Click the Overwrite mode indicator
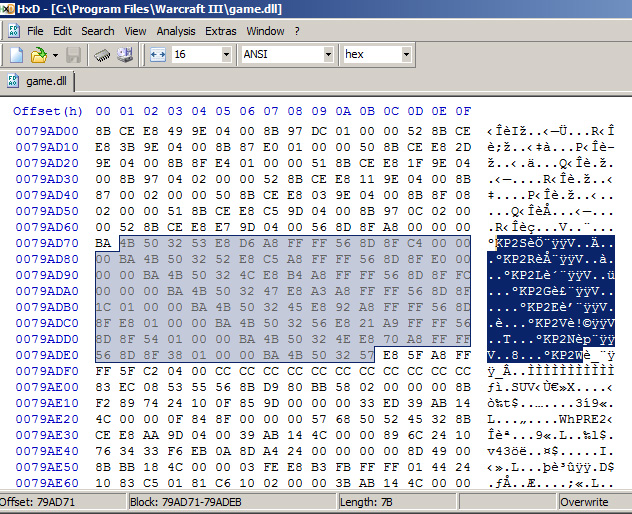Viewport: 632px width, 514px height. (584, 502)
